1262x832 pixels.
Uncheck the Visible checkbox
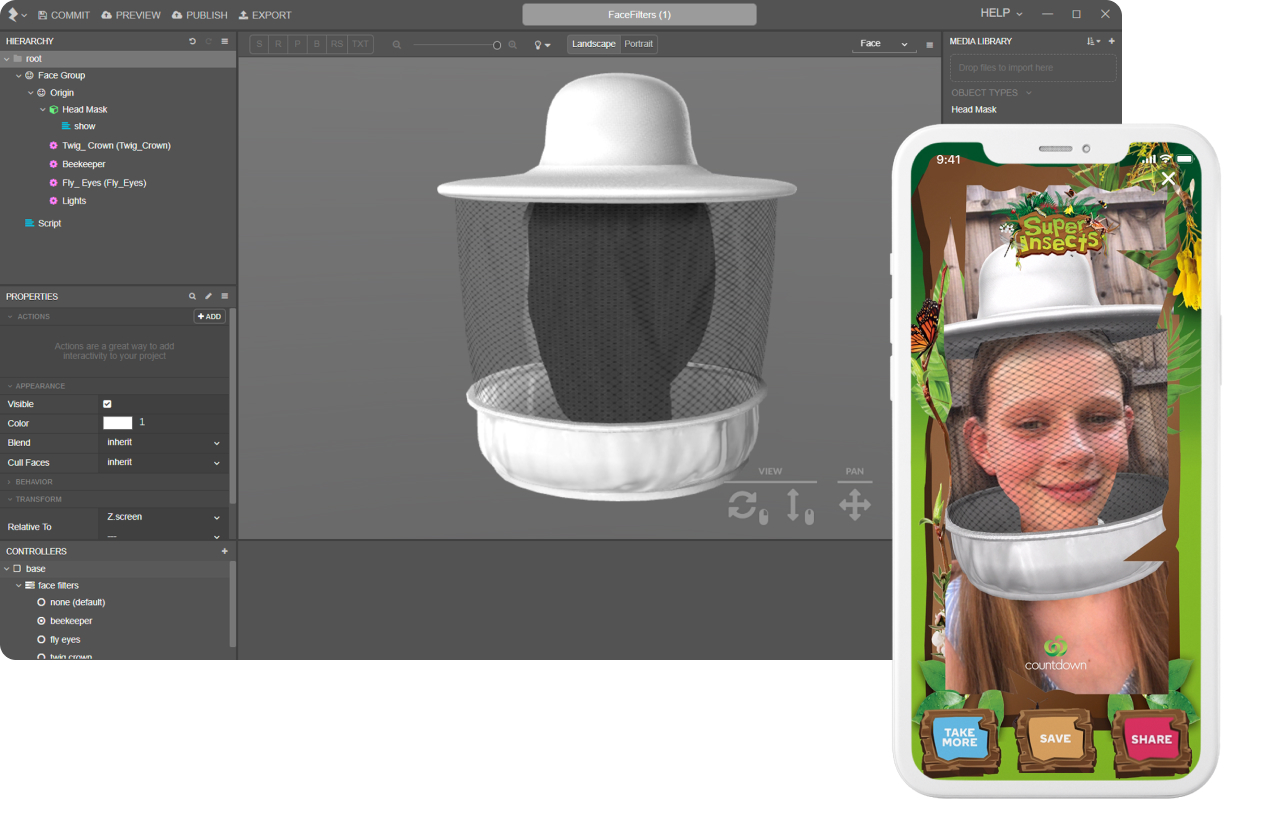107,404
